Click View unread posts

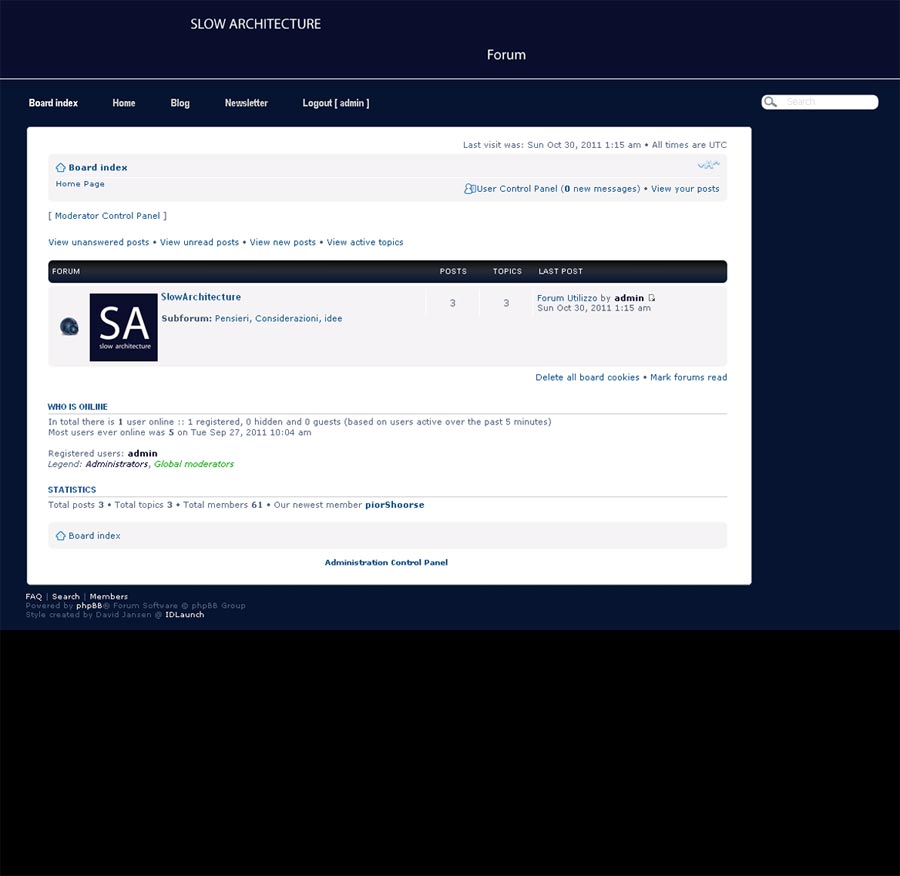[x=199, y=242]
